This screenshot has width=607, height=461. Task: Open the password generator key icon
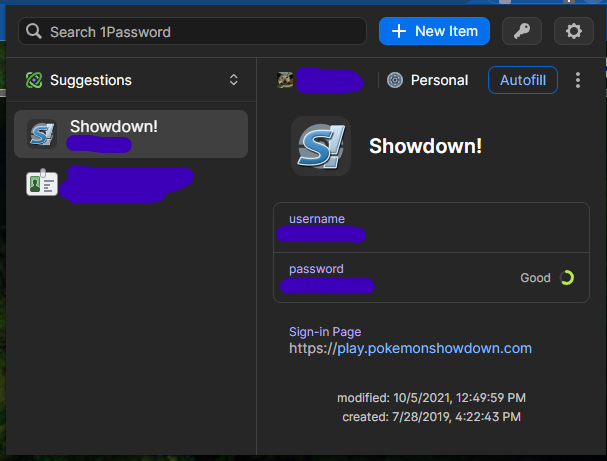tap(521, 31)
